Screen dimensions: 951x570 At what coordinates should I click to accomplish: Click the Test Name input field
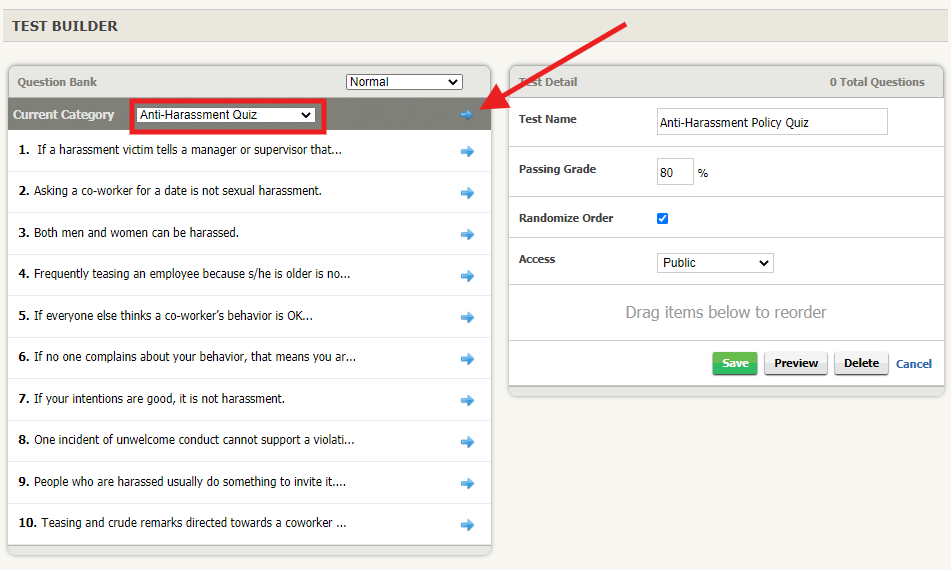772,122
